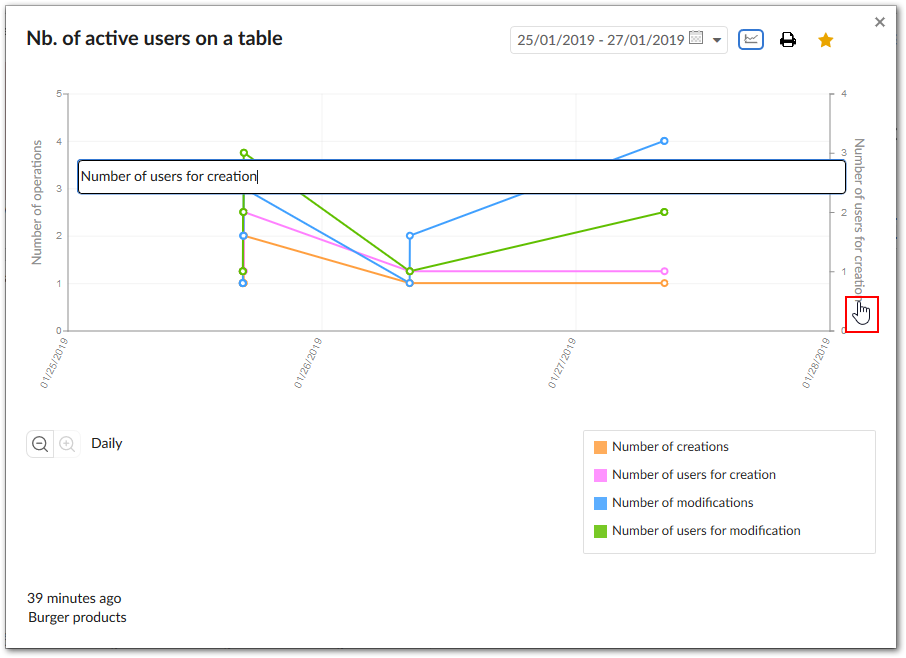The image size is (906, 658).
Task: Click the chart title 'Nb. of active users on a table'
Action: point(154,39)
